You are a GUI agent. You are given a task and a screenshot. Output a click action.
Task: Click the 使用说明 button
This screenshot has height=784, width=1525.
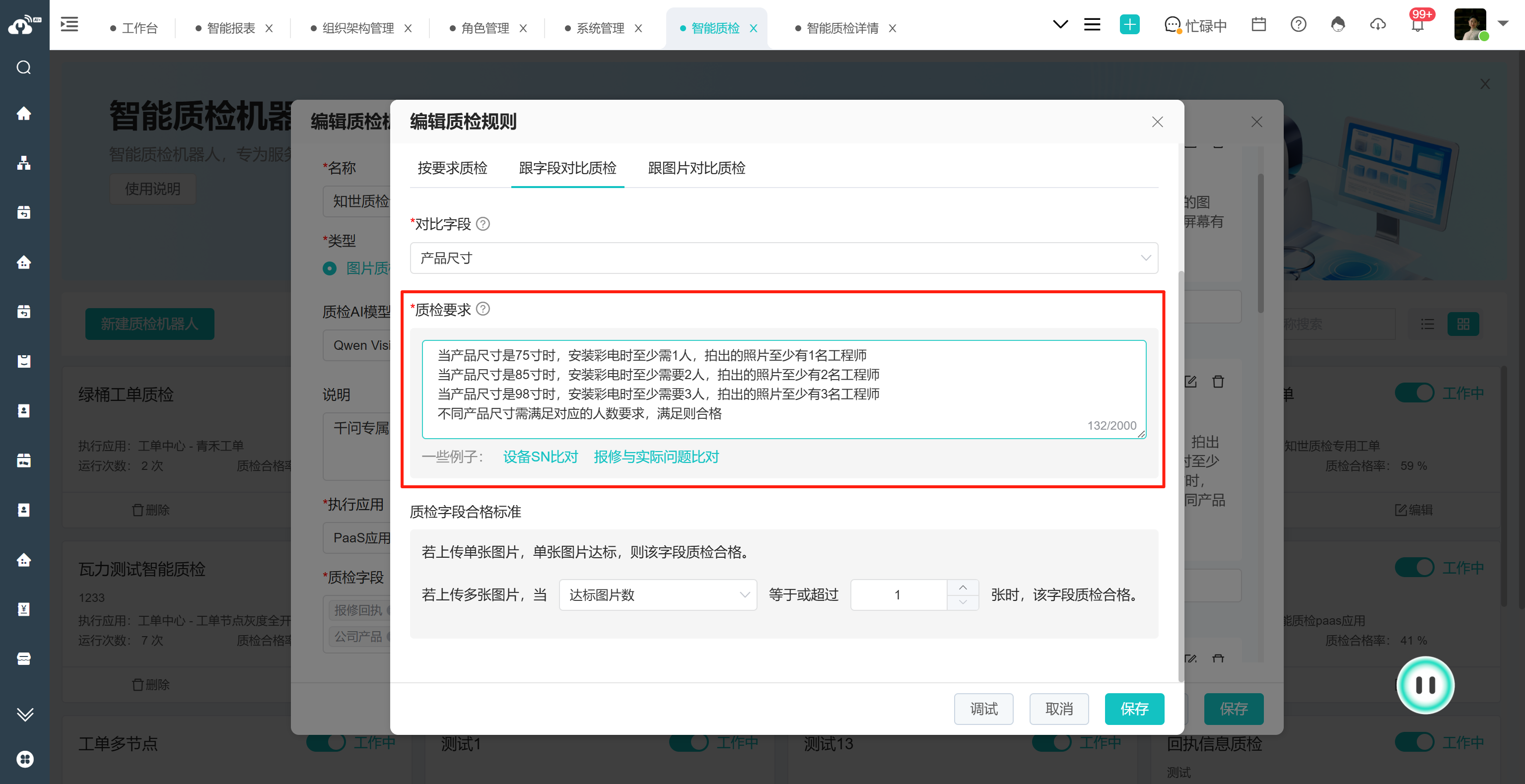point(152,189)
